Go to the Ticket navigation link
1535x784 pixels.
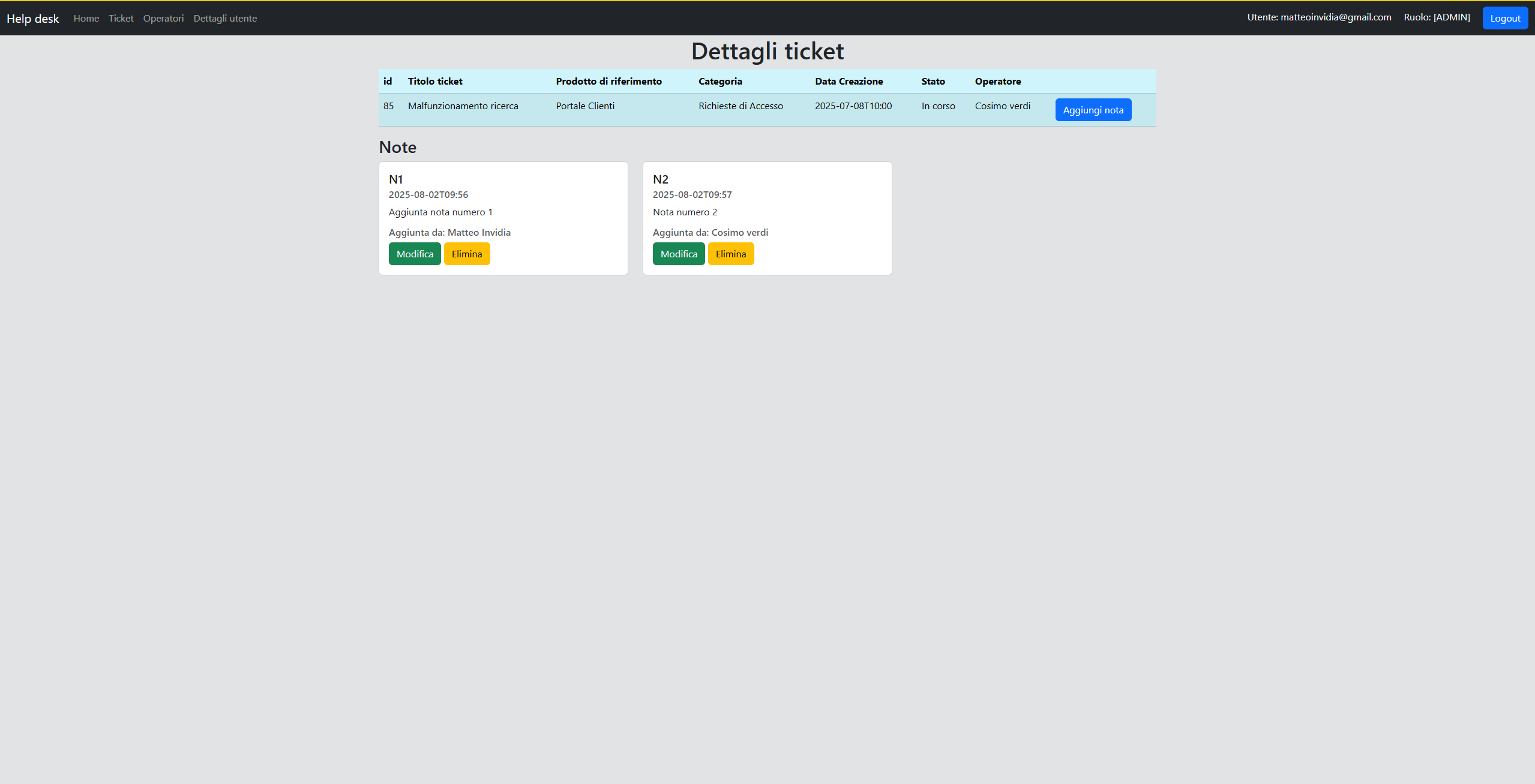(121, 19)
